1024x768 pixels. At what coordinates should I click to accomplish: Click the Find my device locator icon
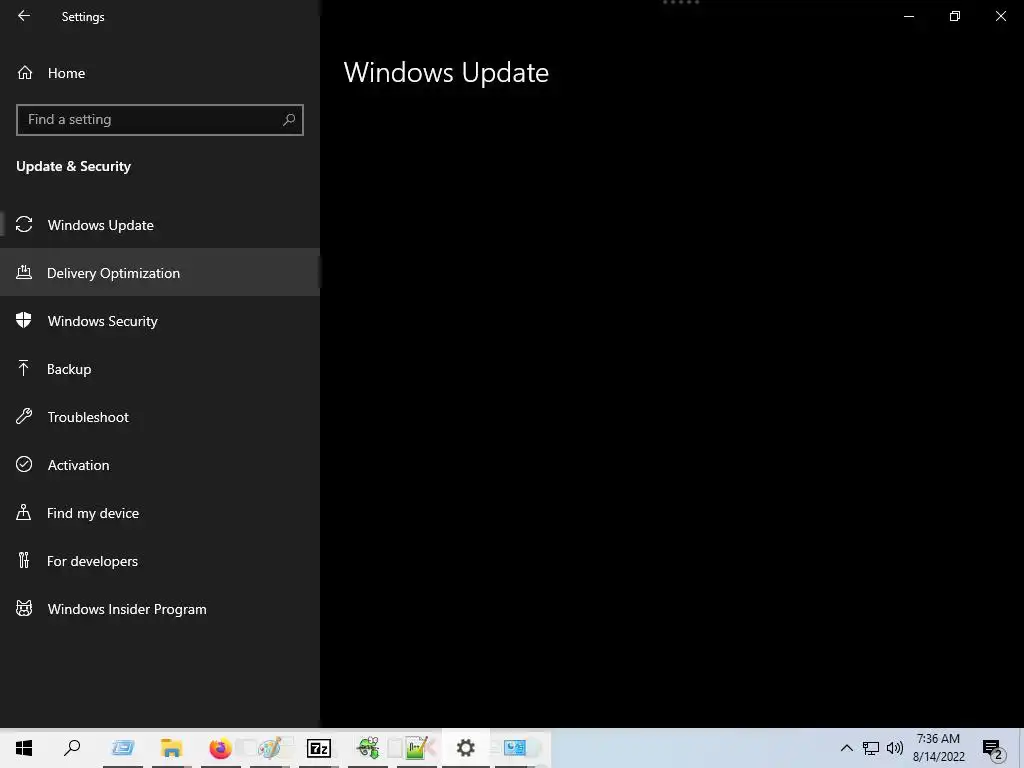pyautogui.click(x=24, y=512)
